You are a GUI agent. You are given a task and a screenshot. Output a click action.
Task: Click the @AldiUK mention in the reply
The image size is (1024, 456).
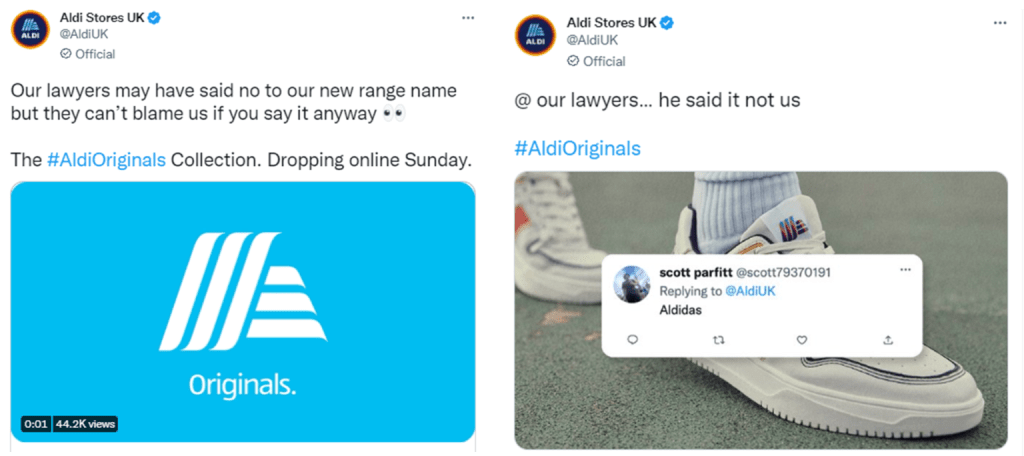750,291
